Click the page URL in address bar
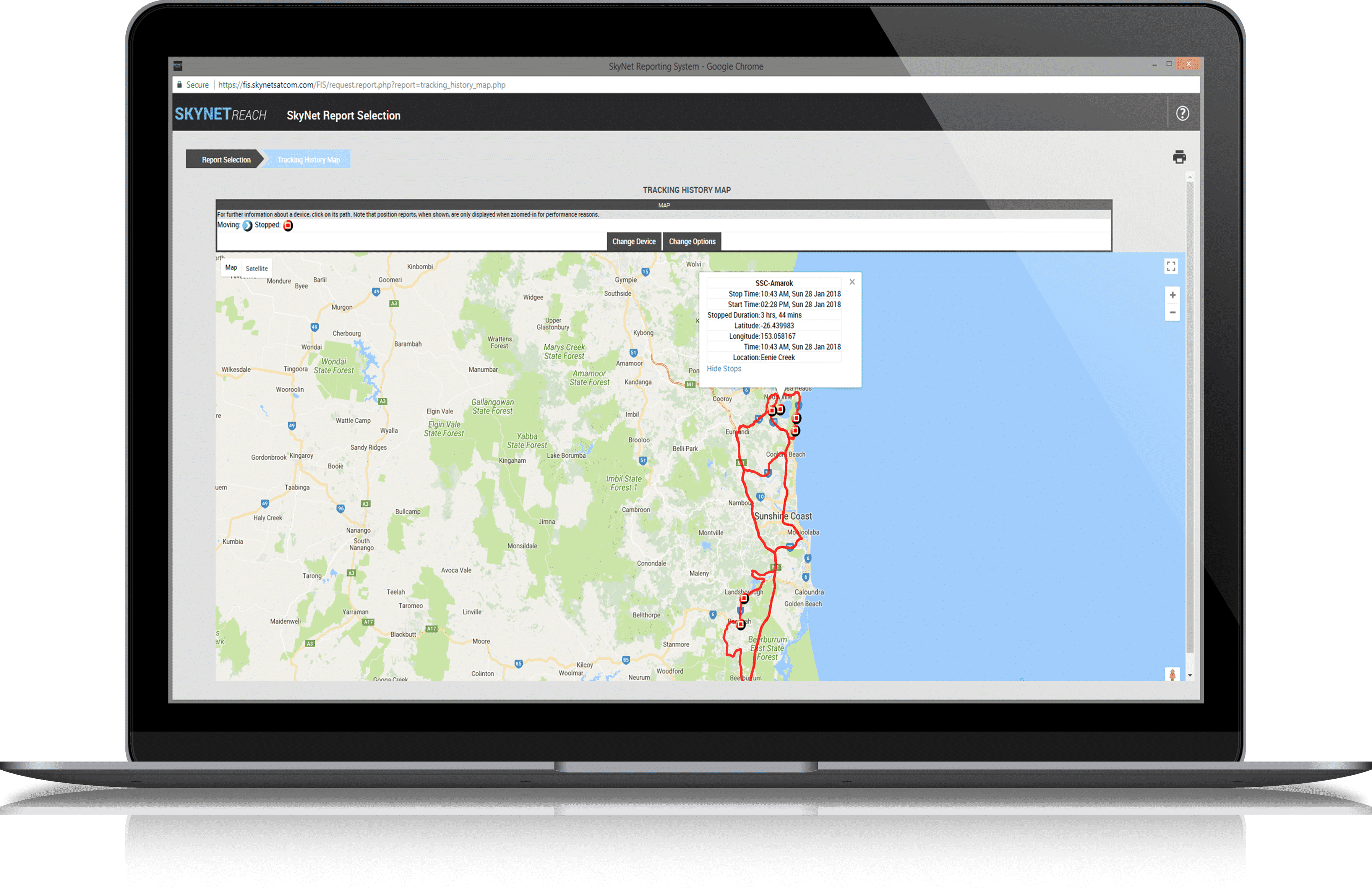This screenshot has width=1372, height=888. pyautogui.click(x=362, y=85)
